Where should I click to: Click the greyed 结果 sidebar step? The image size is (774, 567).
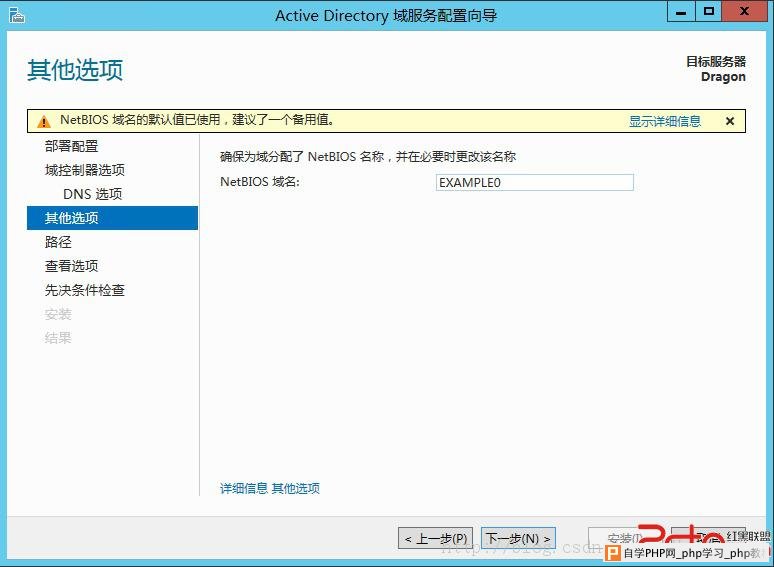pyautogui.click(x=58, y=338)
